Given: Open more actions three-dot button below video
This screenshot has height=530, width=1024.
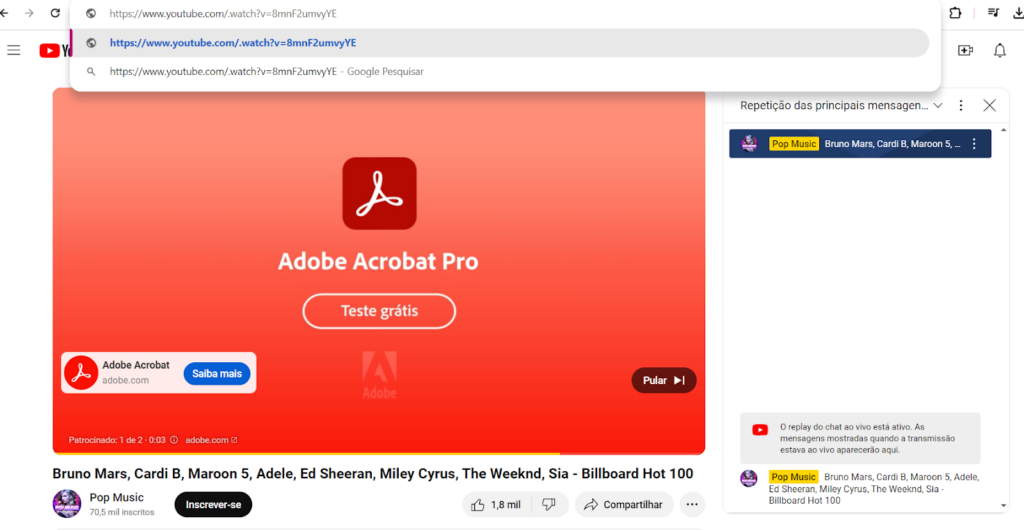Looking at the screenshot, I should 692,505.
